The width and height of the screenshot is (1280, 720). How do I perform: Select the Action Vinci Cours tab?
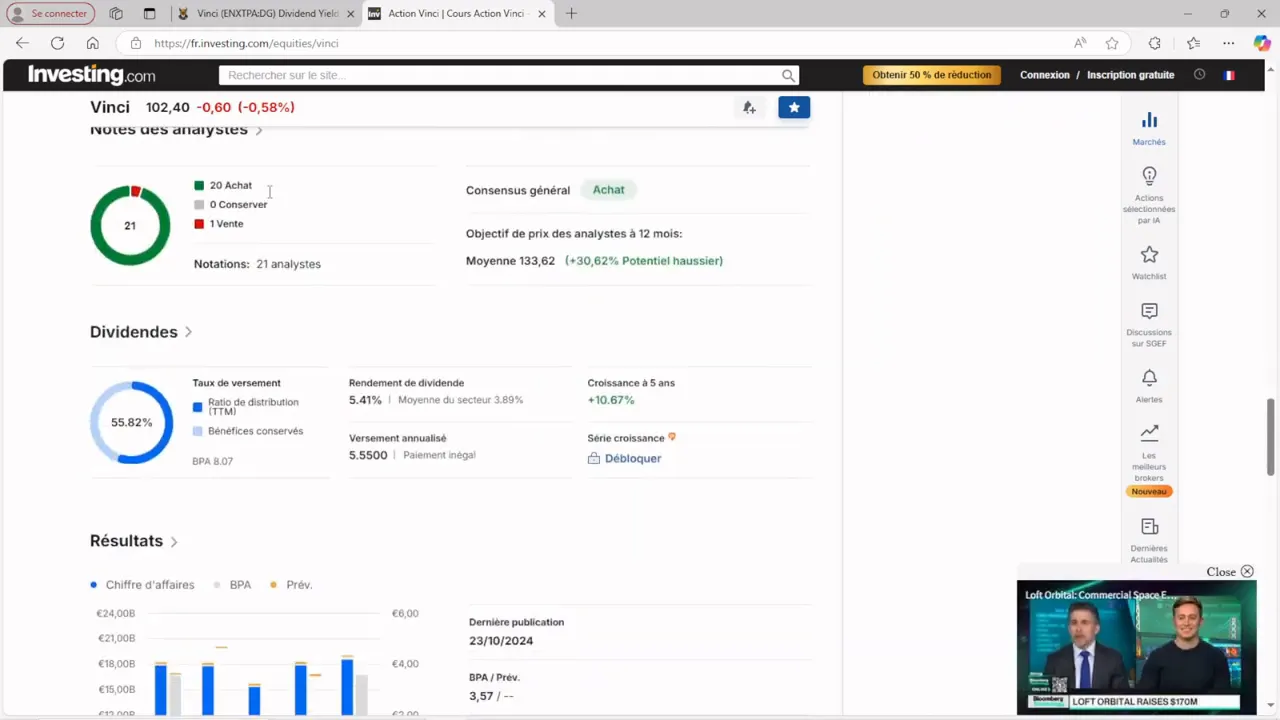pos(457,14)
